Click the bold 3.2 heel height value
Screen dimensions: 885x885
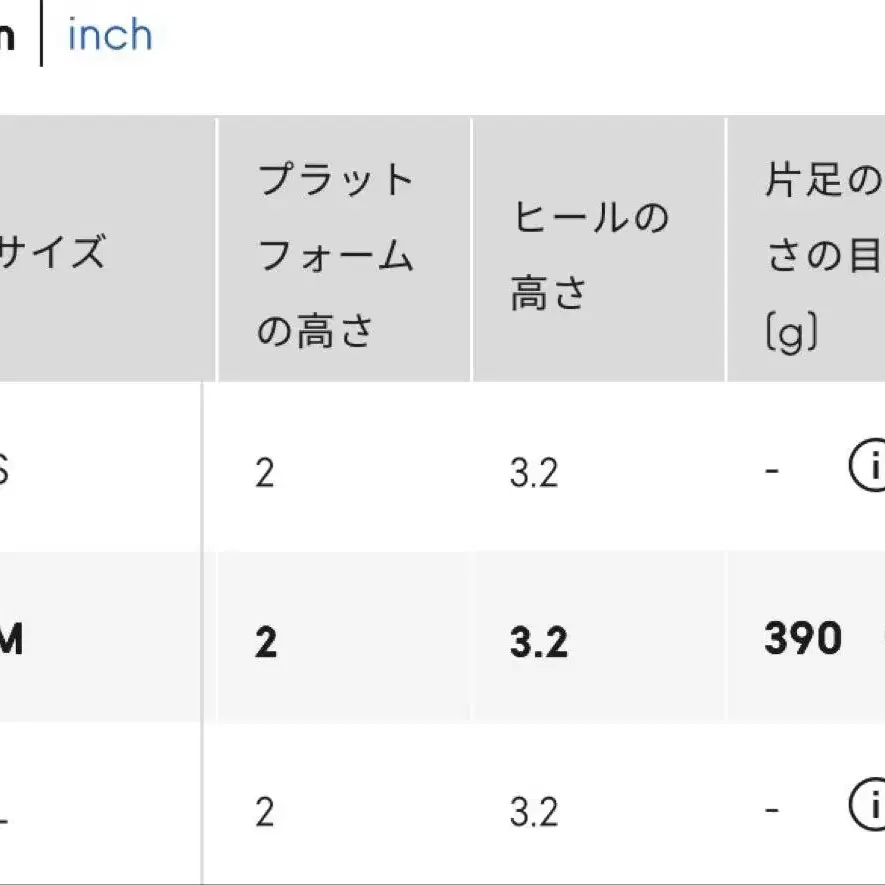[537, 643]
